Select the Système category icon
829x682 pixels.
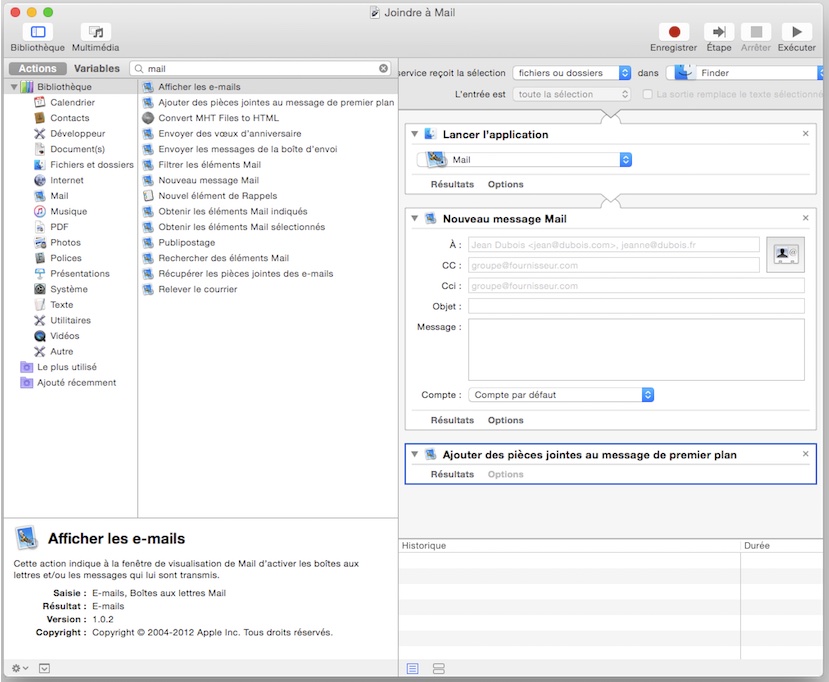coord(40,289)
